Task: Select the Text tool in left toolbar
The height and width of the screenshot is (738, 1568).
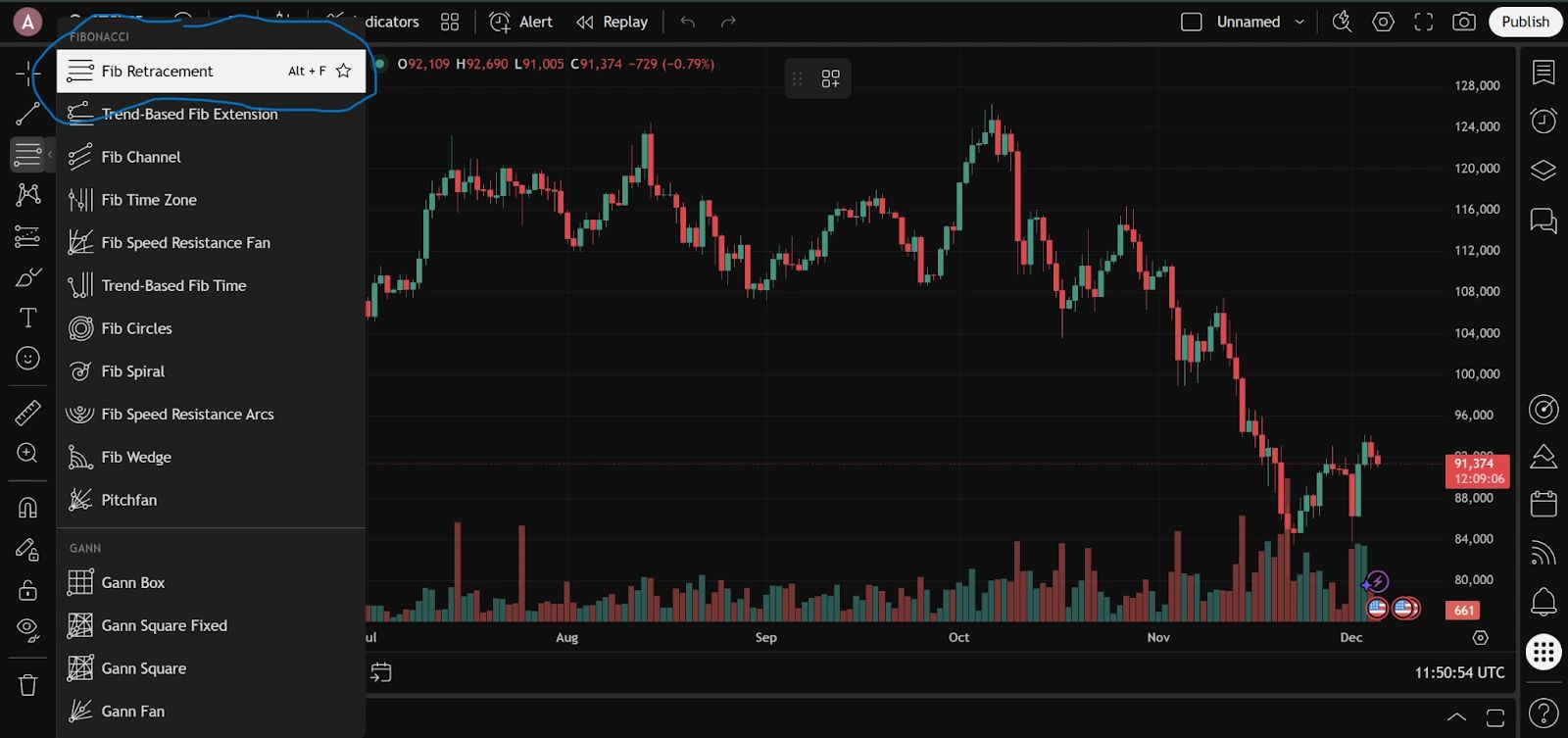Action: [27, 318]
